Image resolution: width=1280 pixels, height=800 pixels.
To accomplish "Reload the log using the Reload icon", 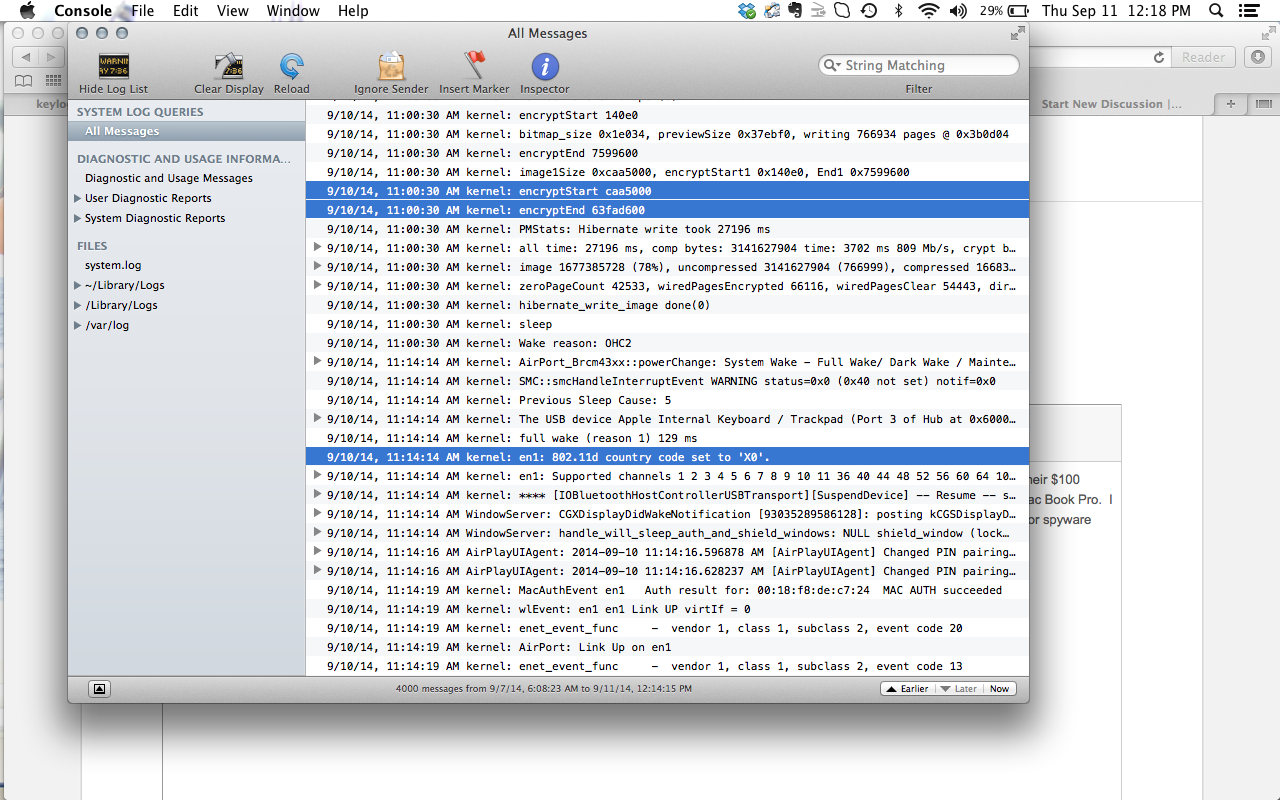I will pyautogui.click(x=292, y=67).
